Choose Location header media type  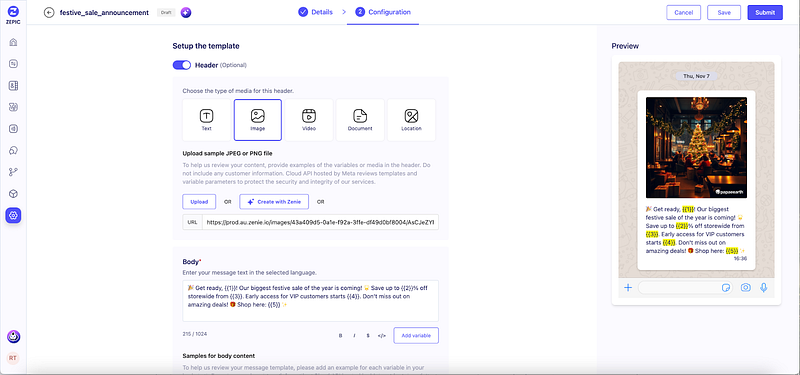coord(411,120)
